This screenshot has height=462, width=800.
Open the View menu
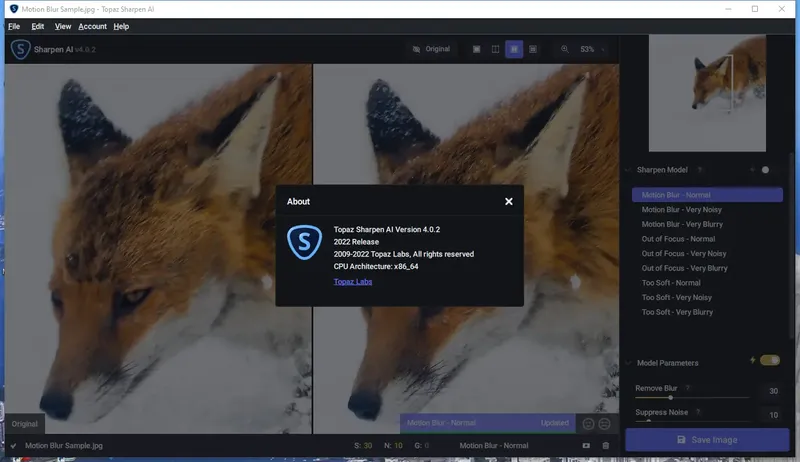(63, 27)
